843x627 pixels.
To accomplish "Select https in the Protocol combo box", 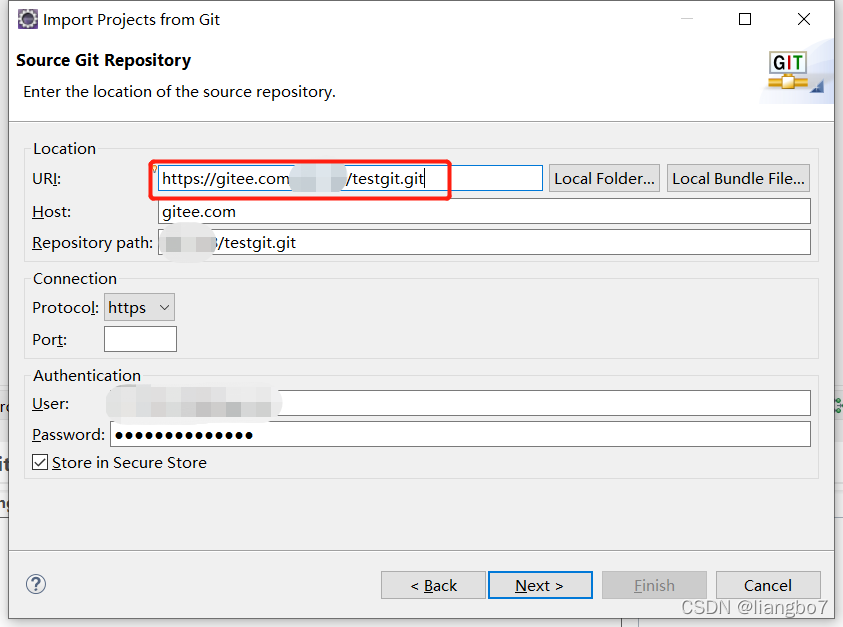I will (138, 307).
